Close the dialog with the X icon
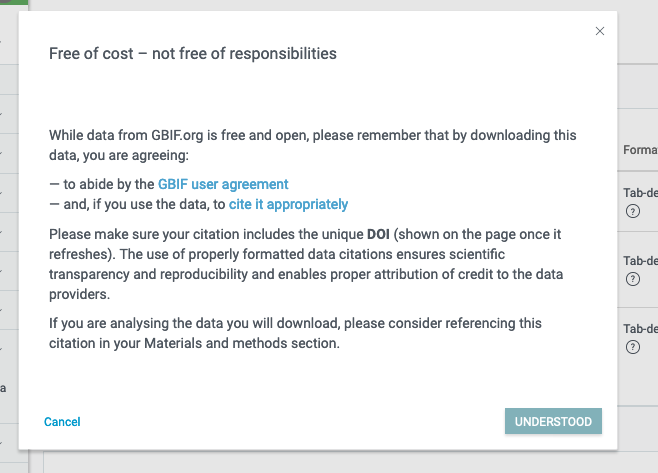 600,31
